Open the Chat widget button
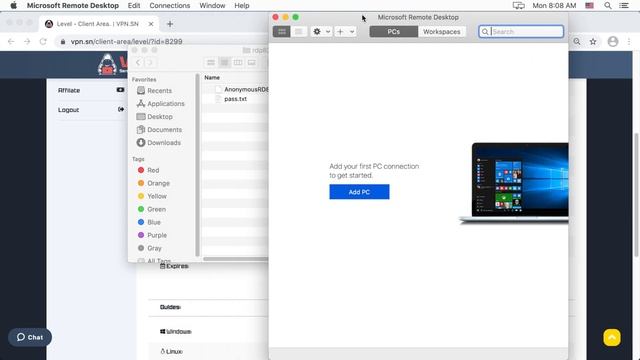Image resolution: width=640 pixels, height=360 pixels. (30, 337)
